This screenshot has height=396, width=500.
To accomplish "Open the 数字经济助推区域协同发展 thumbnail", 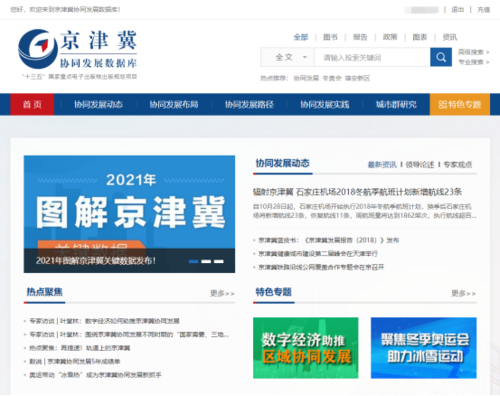I will pos(306,348).
